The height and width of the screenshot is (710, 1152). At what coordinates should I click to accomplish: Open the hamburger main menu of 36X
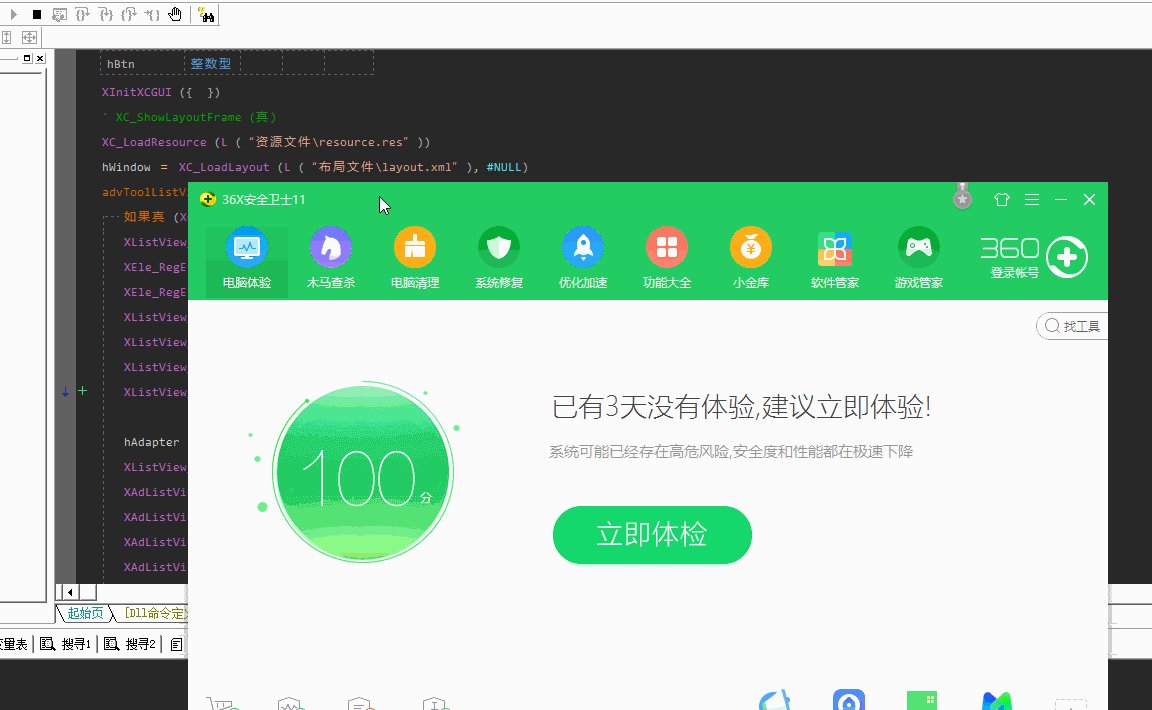click(x=1032, y=200)
